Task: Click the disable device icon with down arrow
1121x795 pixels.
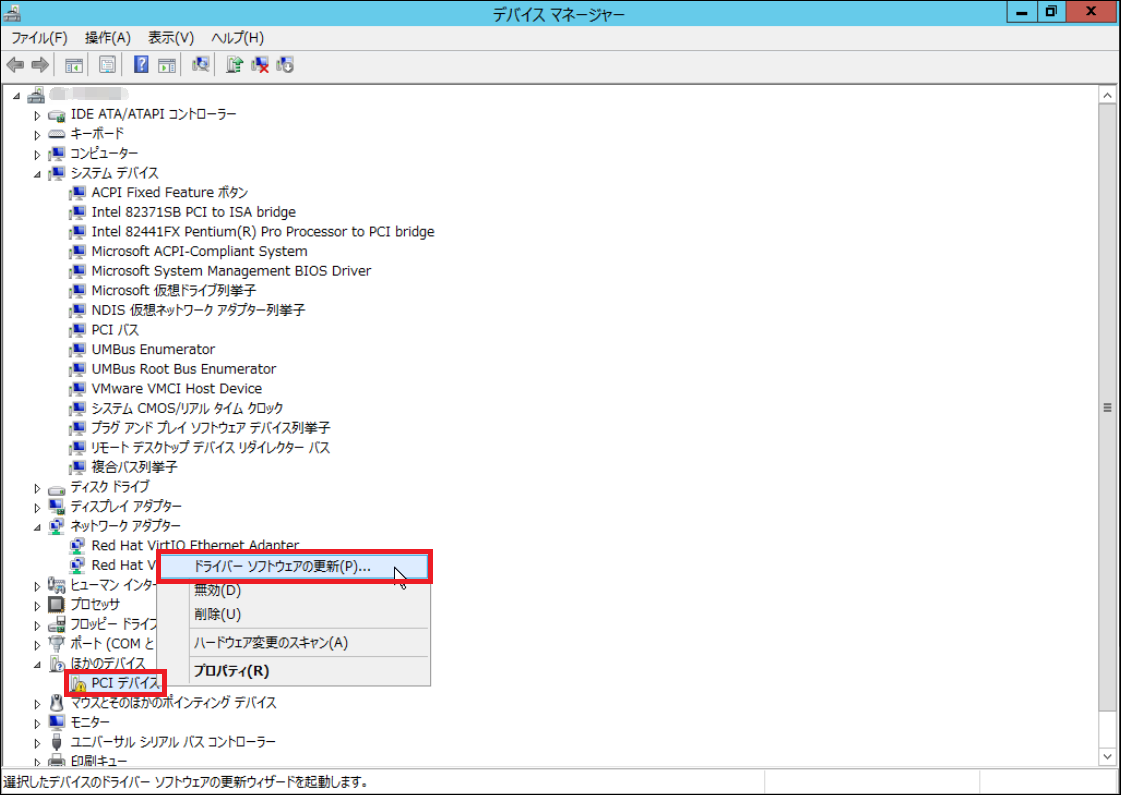Action: (285, 65)
